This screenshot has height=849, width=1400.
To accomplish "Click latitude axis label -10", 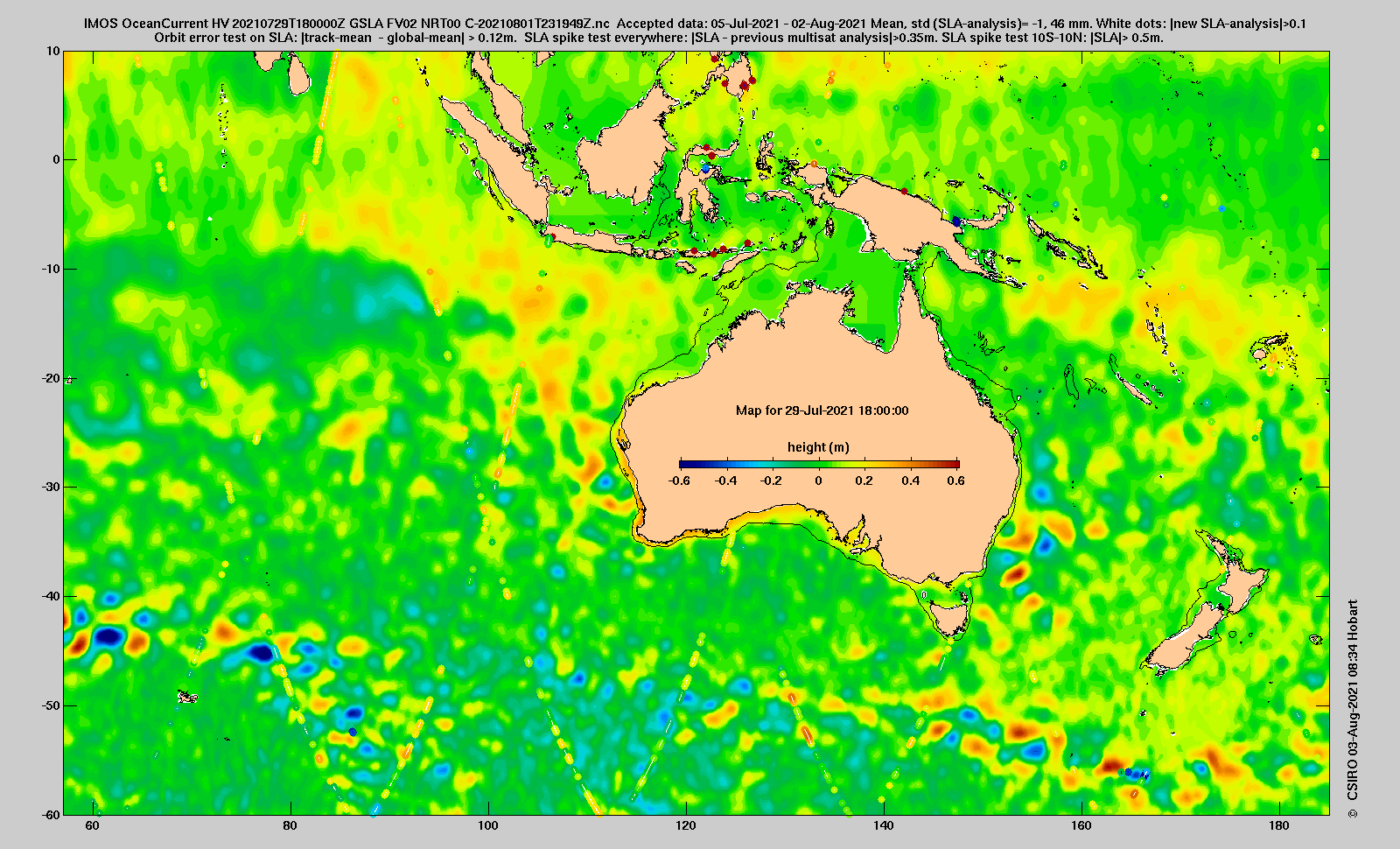I will coord(52,269).
